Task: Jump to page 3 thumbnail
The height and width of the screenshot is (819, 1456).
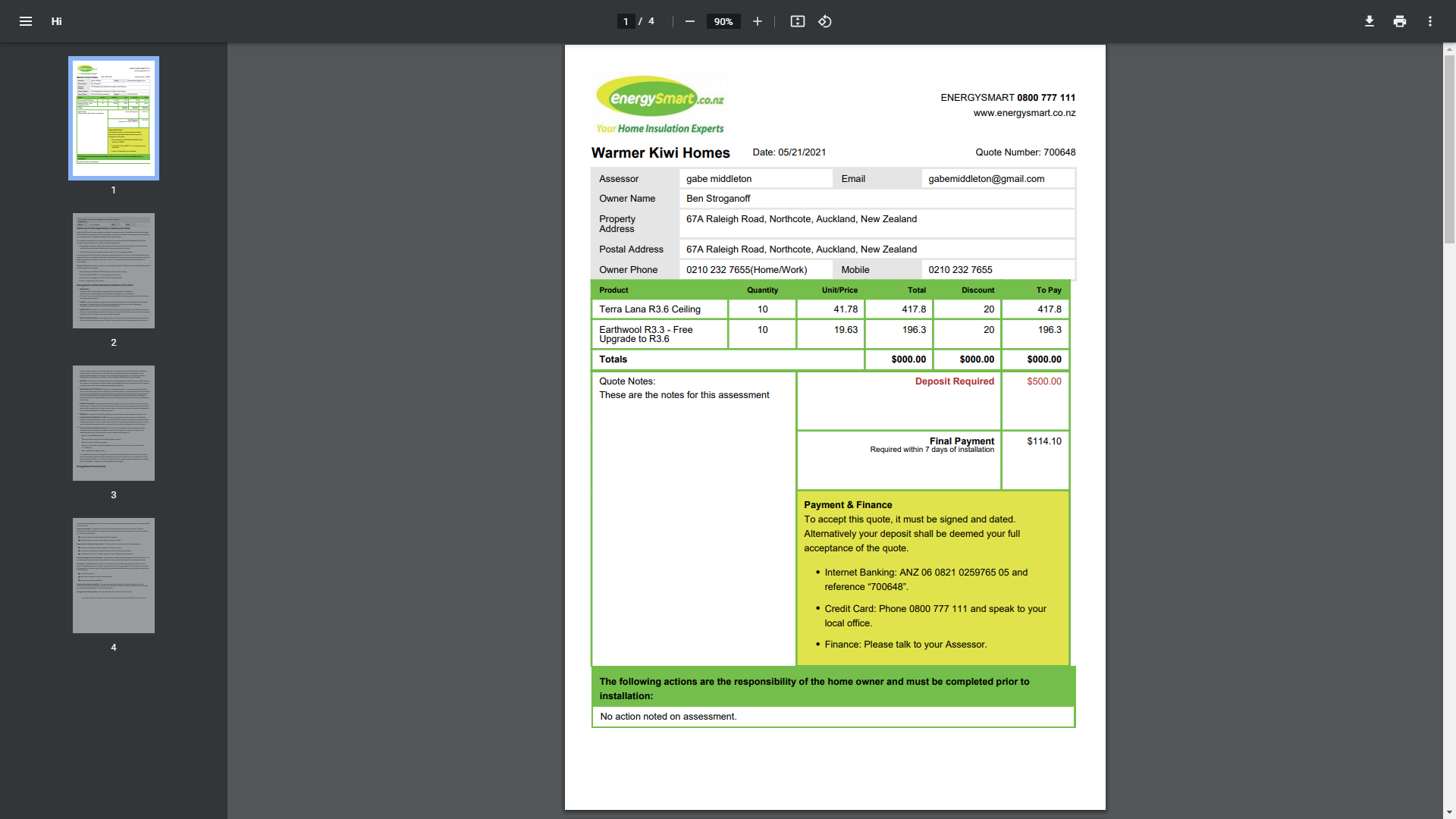Action: coord(114,423)
